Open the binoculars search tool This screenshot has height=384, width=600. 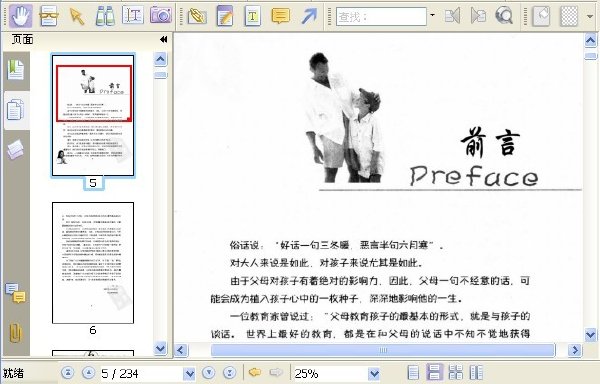click(x=105, y=16)
